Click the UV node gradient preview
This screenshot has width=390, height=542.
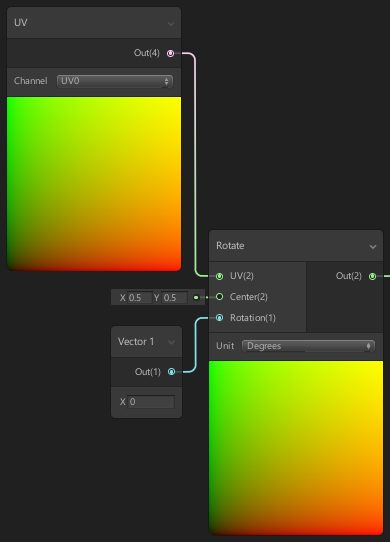pyautogui.click(x=94, y=184)
